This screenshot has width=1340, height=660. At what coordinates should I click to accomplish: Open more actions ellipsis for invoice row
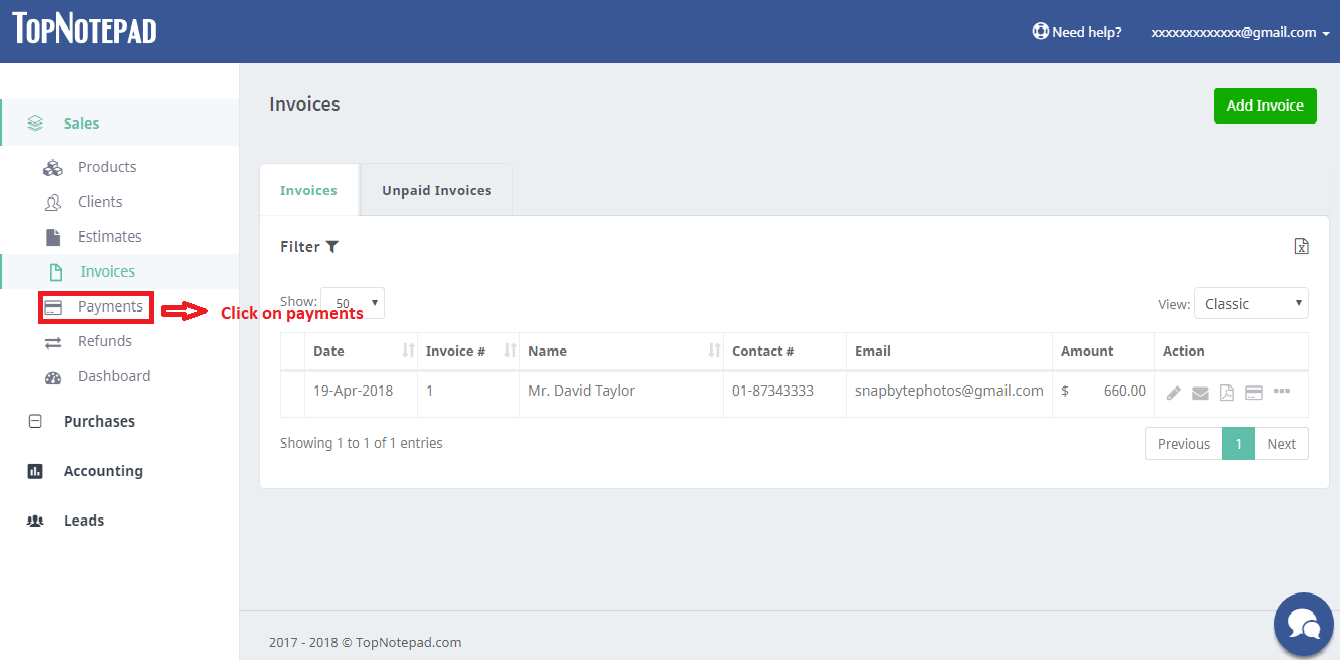[x=1282, y=392]
